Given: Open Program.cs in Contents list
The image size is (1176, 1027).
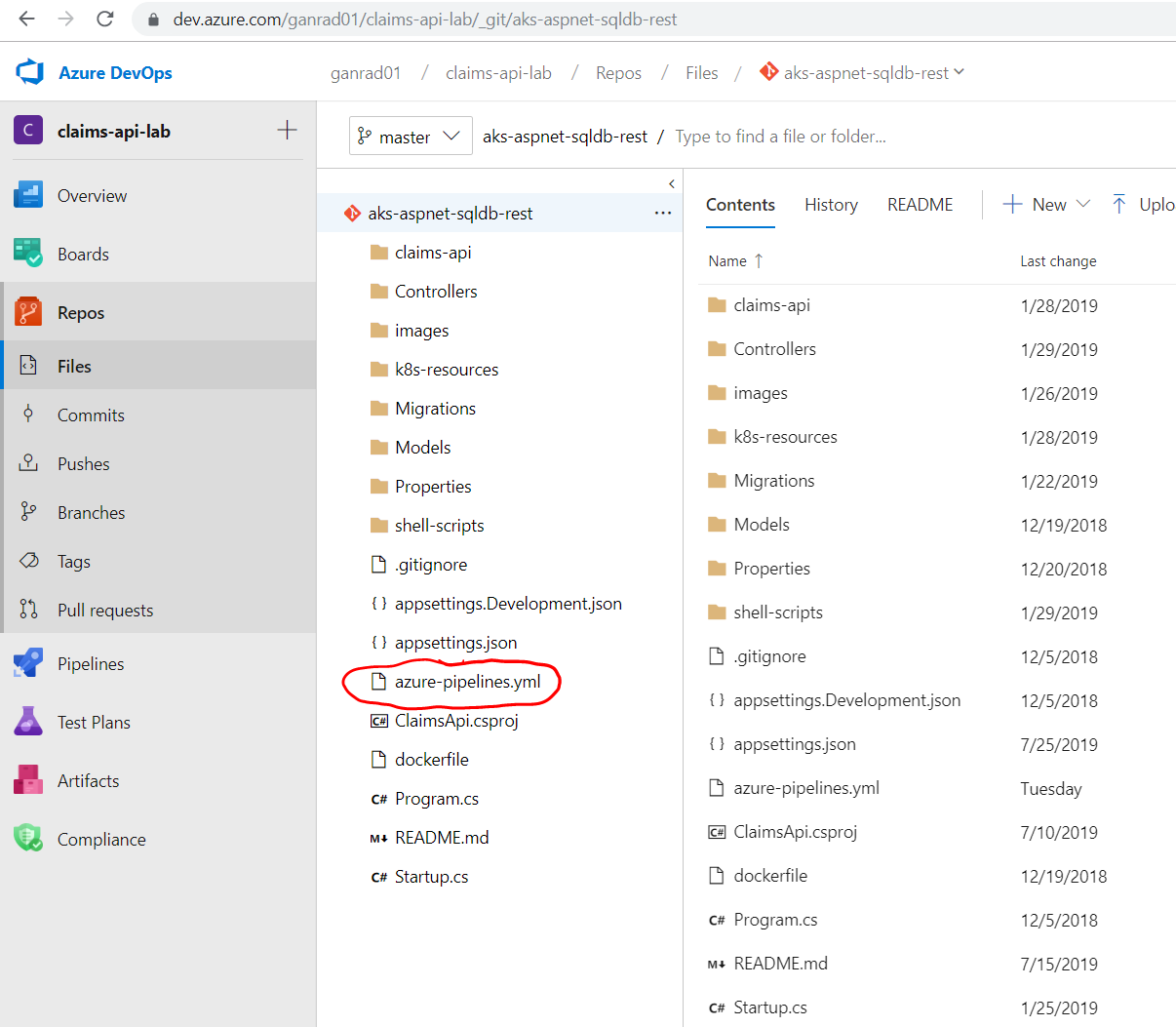Looking at the screenshot, I should coord(775,920).
